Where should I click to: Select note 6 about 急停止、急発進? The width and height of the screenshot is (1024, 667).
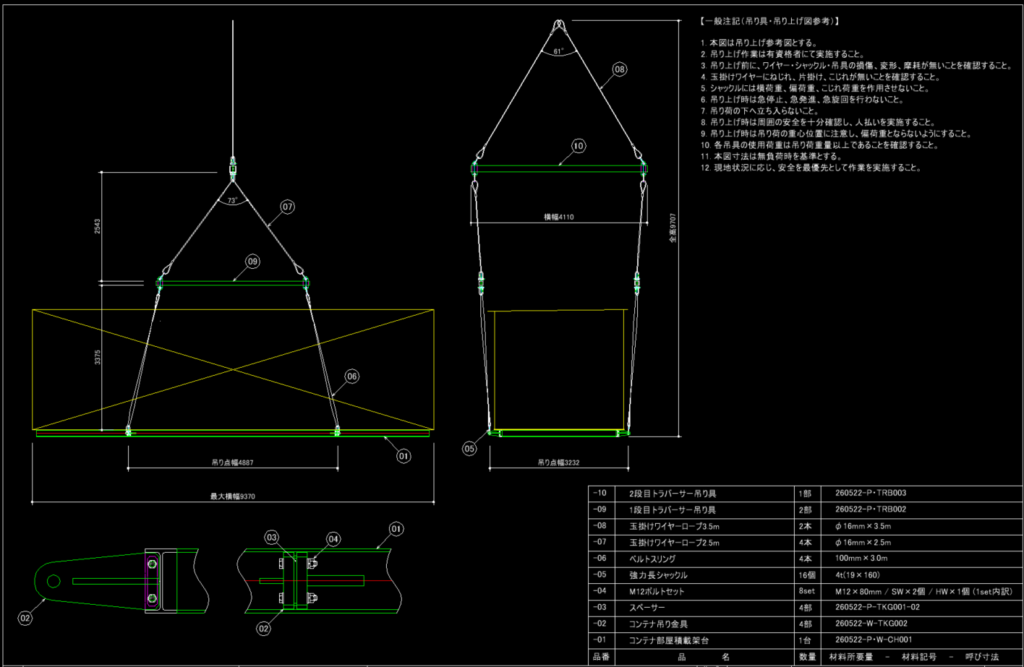(803, 100)
